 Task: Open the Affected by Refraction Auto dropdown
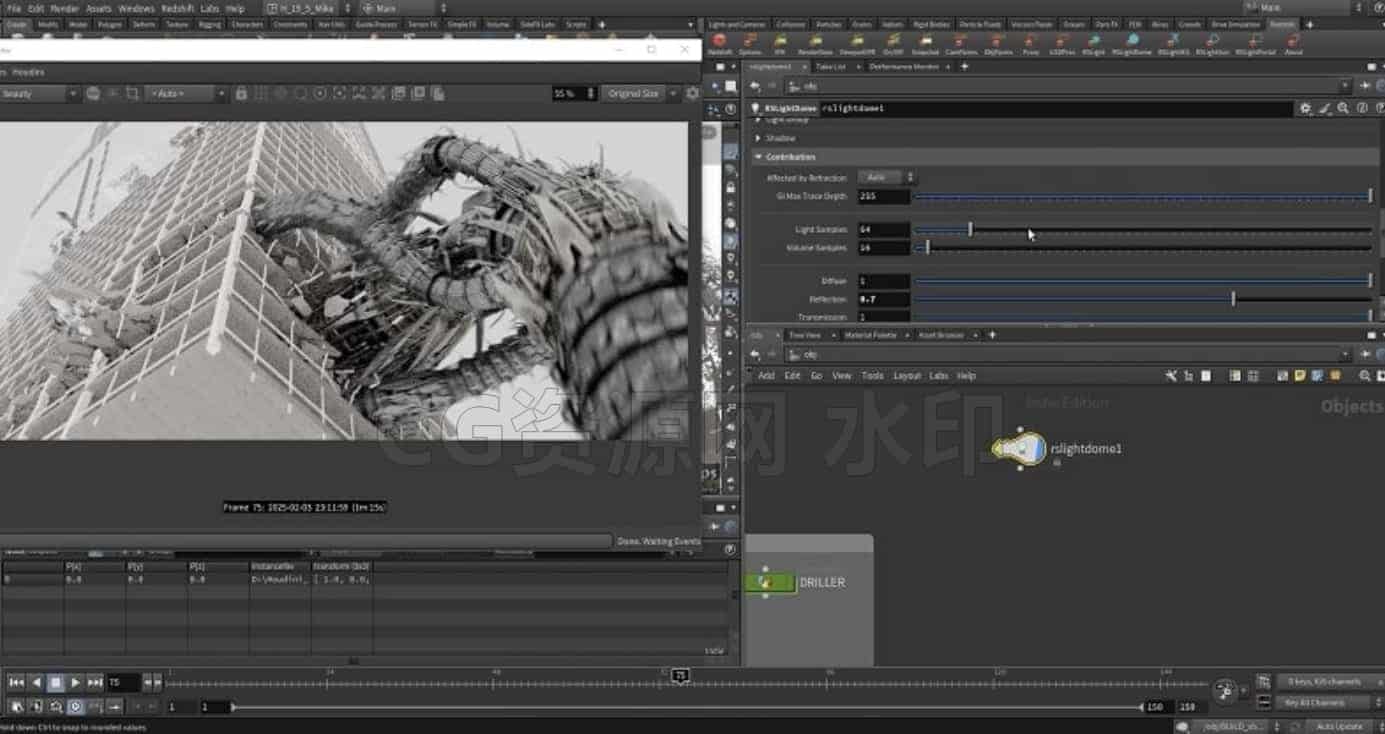887,177
